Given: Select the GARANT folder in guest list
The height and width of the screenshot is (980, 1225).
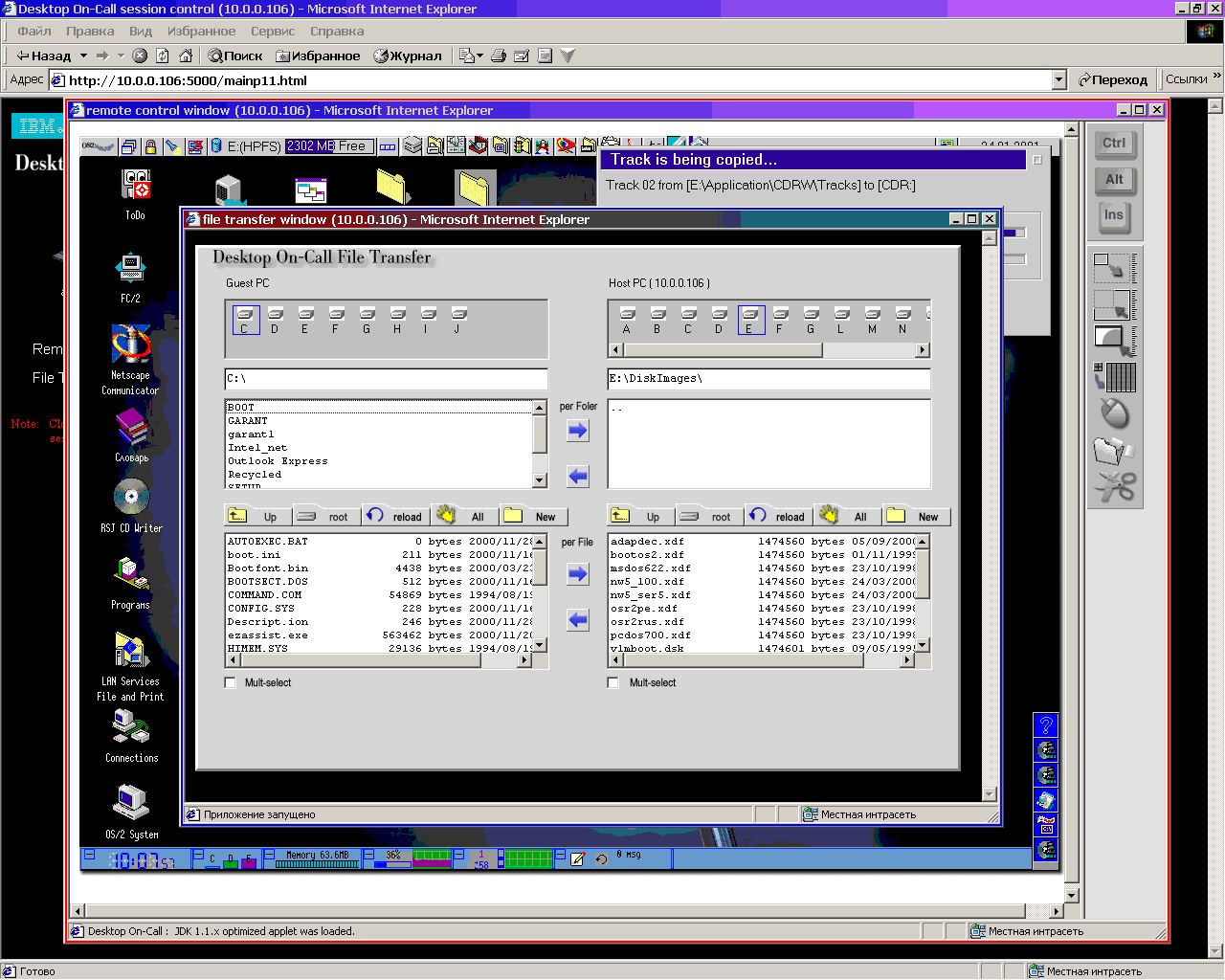Looking at the screenshot, I should 379,421.
